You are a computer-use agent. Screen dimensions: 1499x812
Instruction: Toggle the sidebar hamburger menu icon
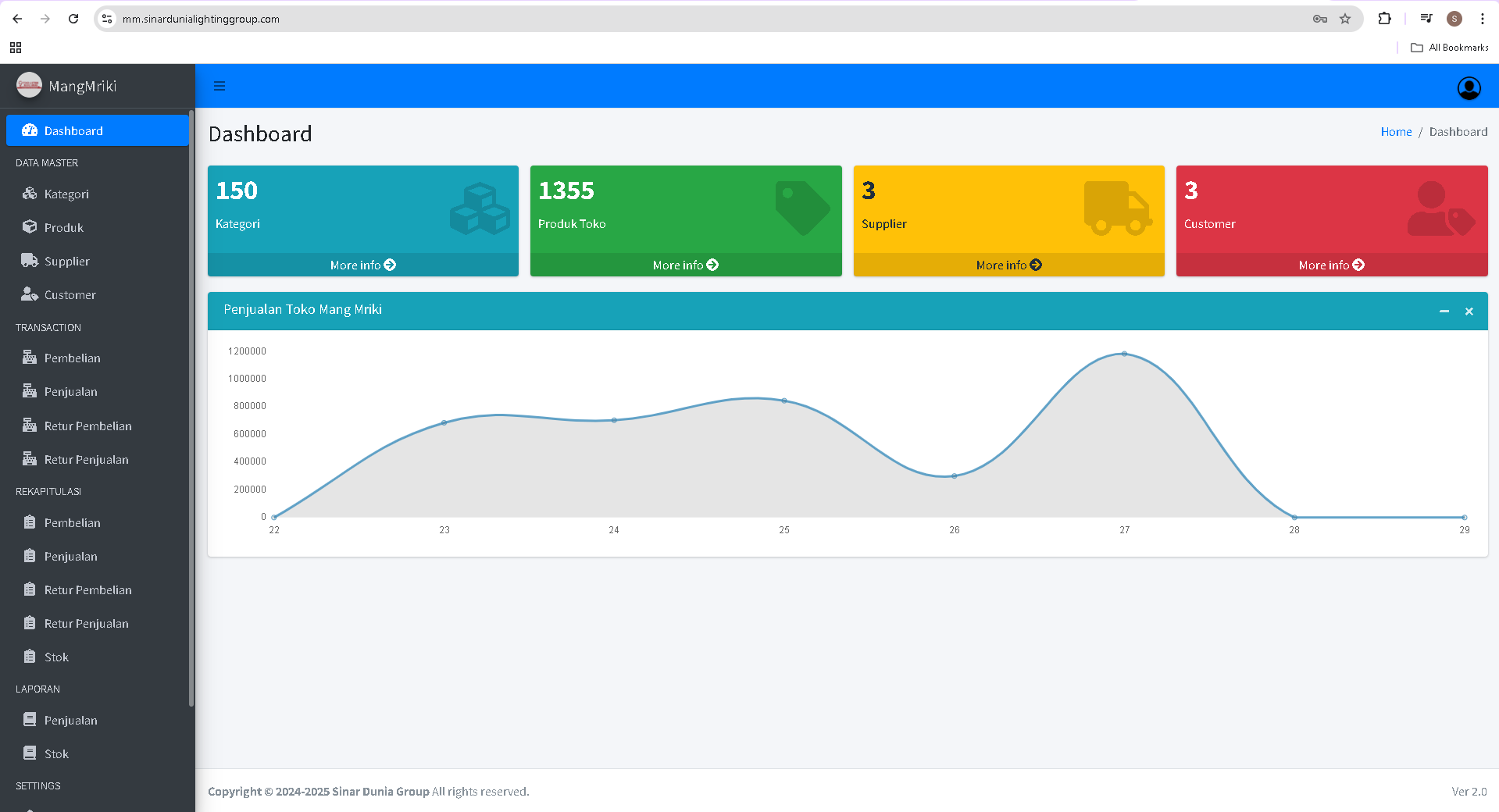point(219,86)
